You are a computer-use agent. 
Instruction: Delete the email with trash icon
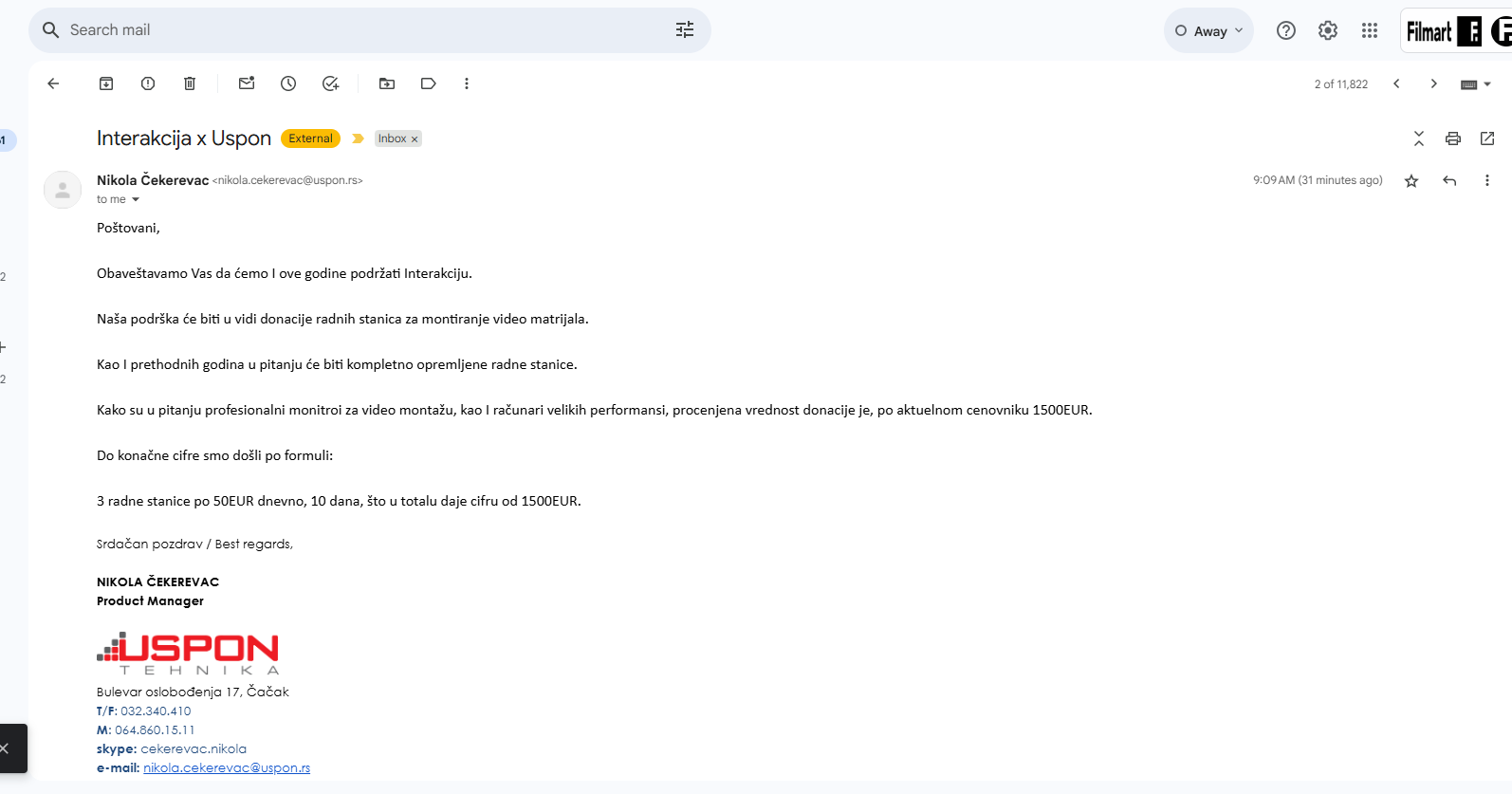coord(190,83)
